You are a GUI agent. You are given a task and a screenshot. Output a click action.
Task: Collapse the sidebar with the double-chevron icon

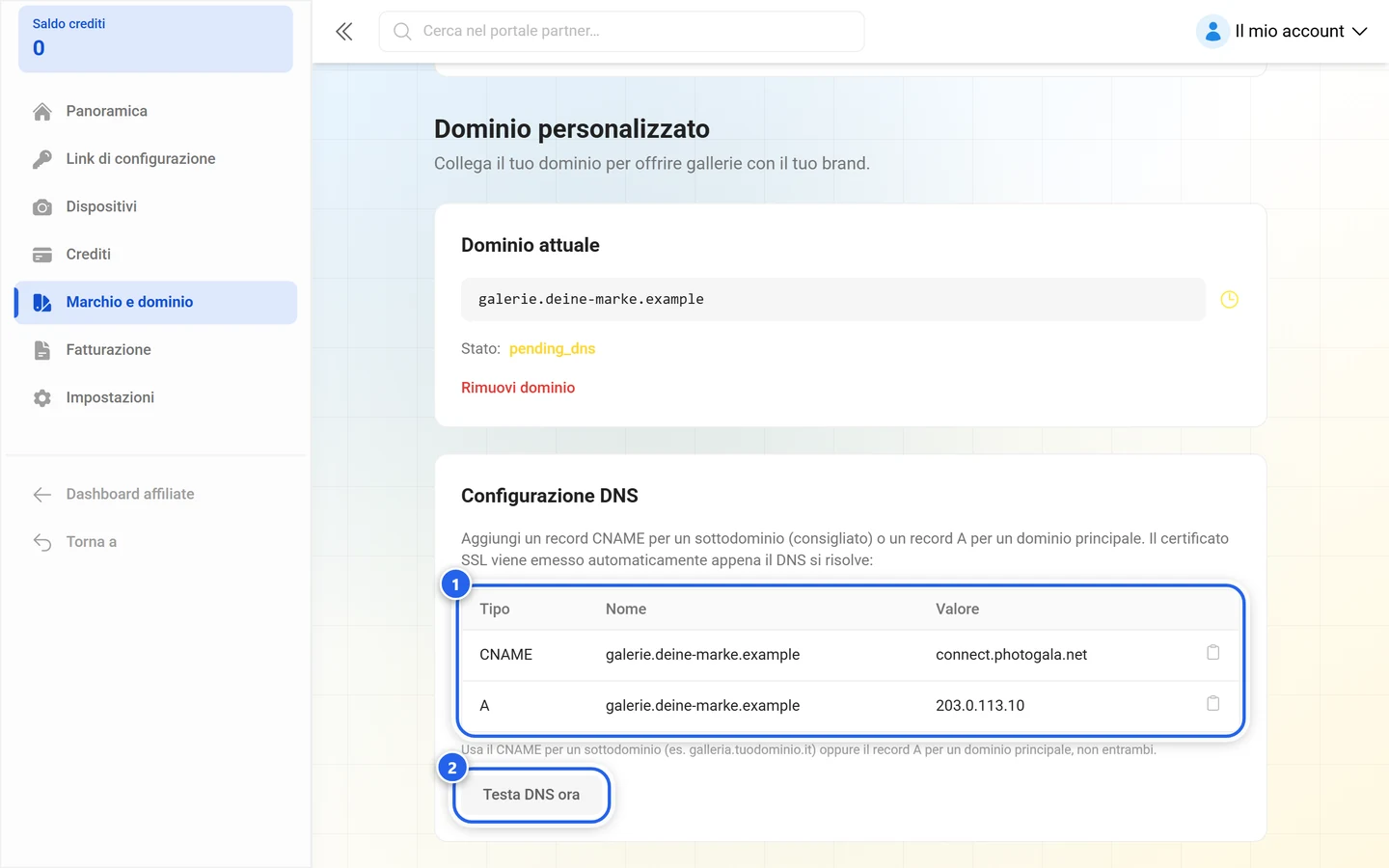point(344,32)
